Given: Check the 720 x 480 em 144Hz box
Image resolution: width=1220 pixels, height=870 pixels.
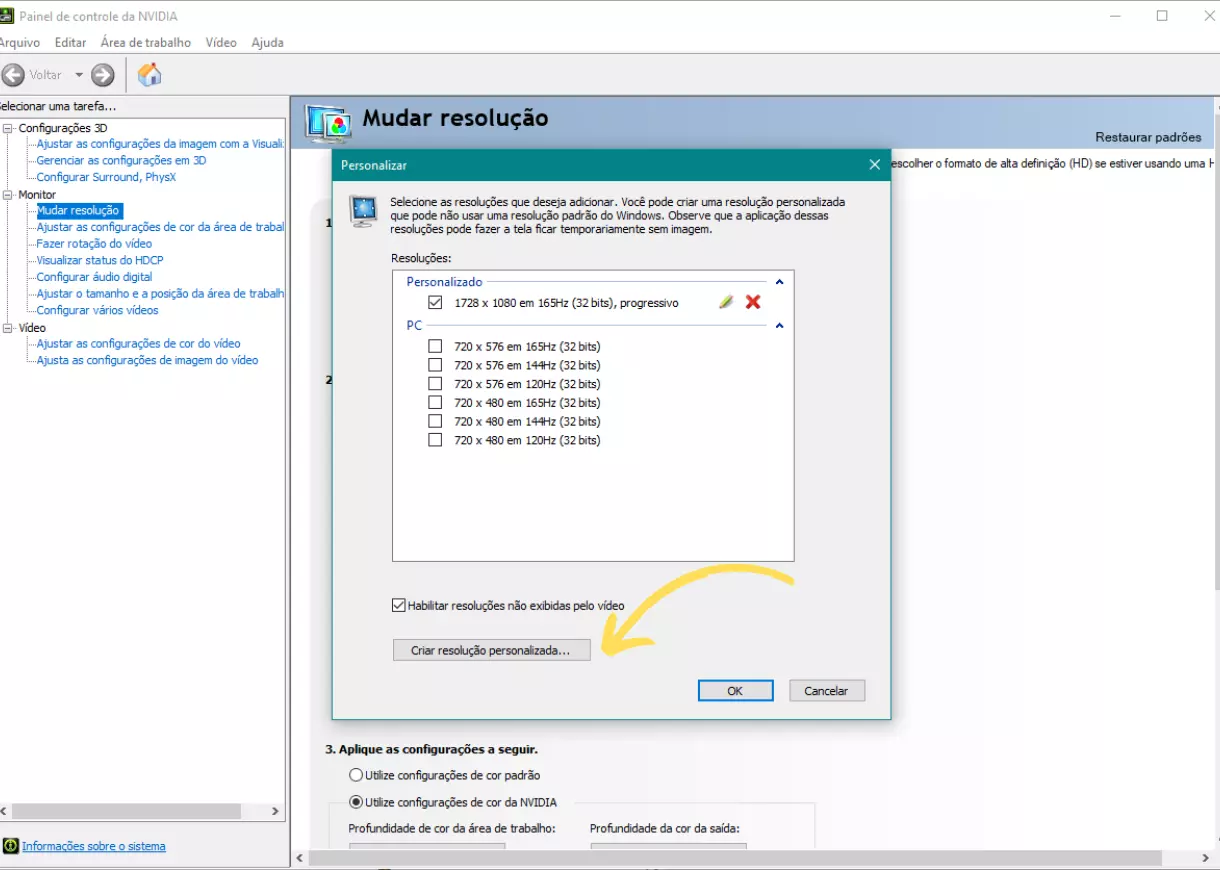Looking at the screenshot, I should pos(435,421).
